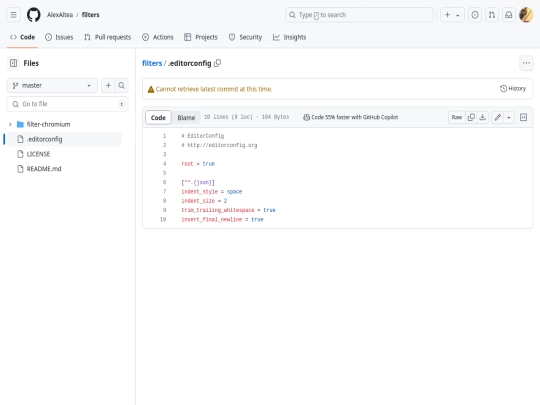Open the filter-chromium folder
The image size is (540, 405).
click(48, 124)
